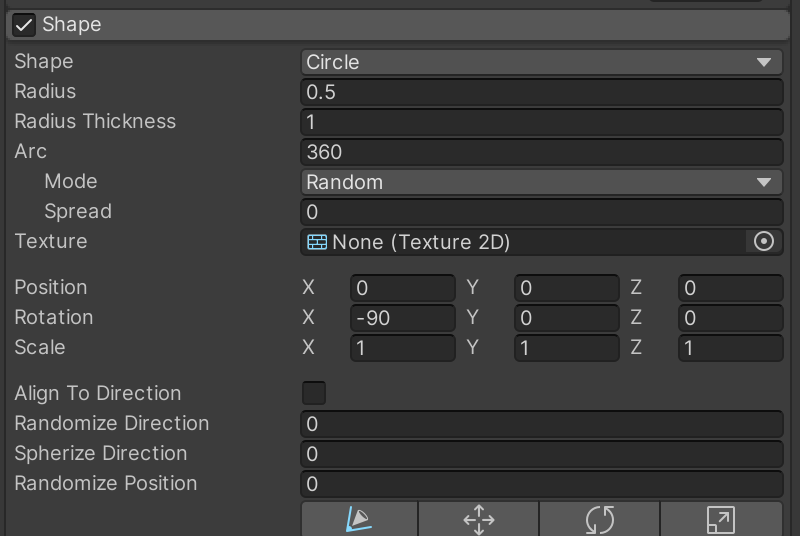Click the Randomize Position value field
Screen dimensions: 800x536
coord(541,484)
